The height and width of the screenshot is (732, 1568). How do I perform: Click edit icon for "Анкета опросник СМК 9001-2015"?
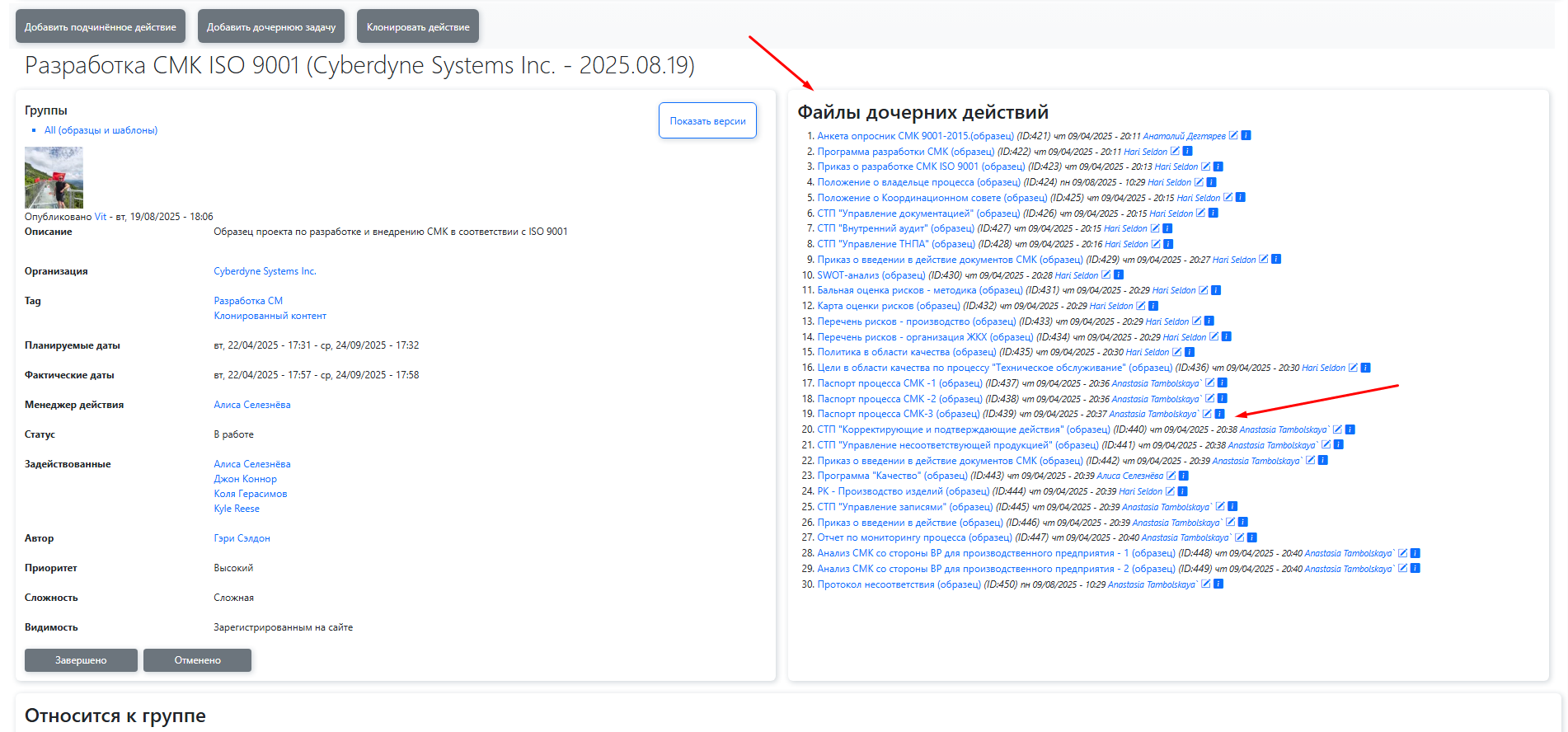pos(1233,136)
